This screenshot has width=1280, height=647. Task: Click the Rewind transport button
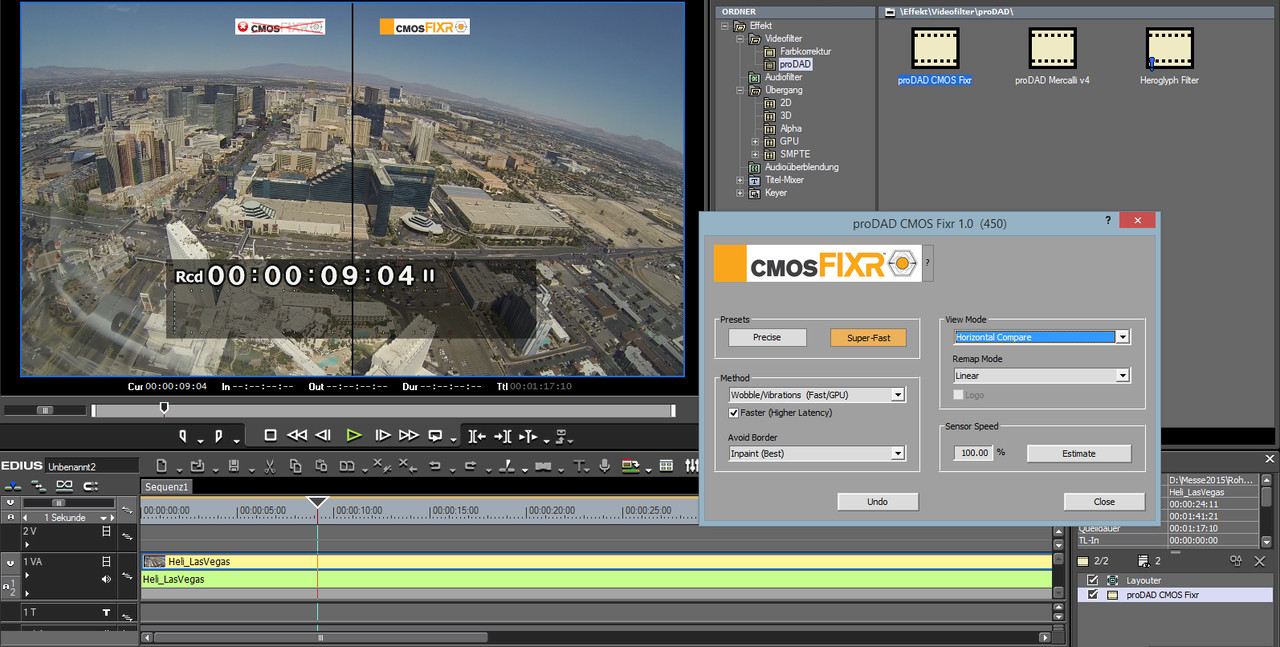297,436
